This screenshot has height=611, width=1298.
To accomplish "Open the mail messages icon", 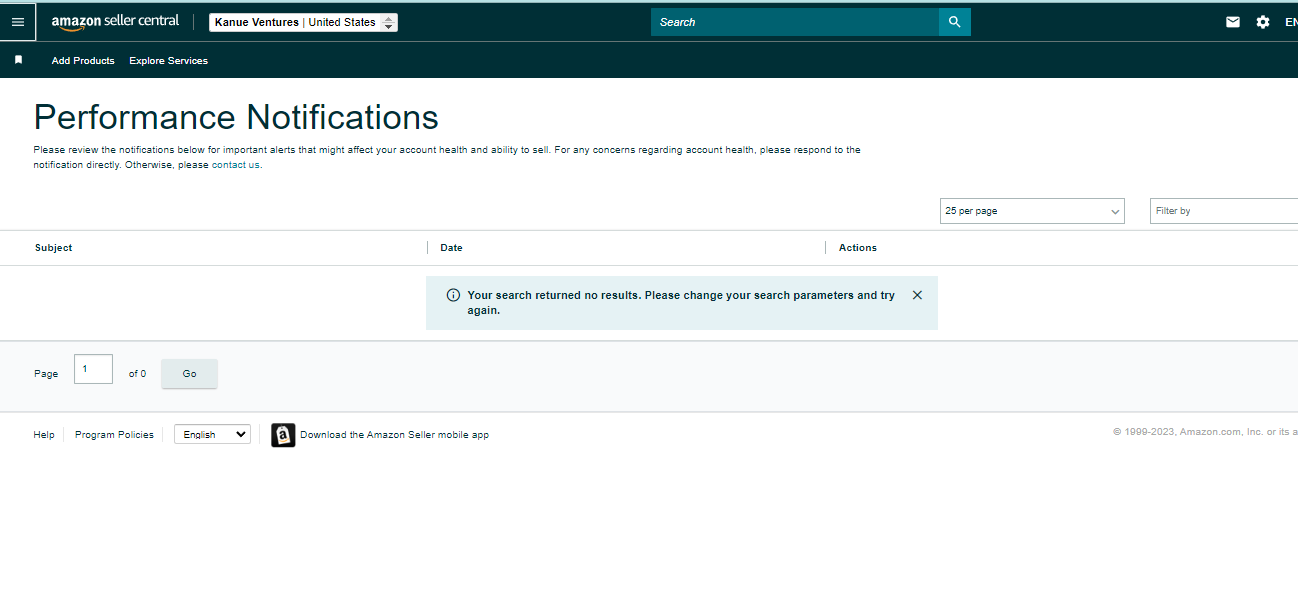I will click(1233, 22).
